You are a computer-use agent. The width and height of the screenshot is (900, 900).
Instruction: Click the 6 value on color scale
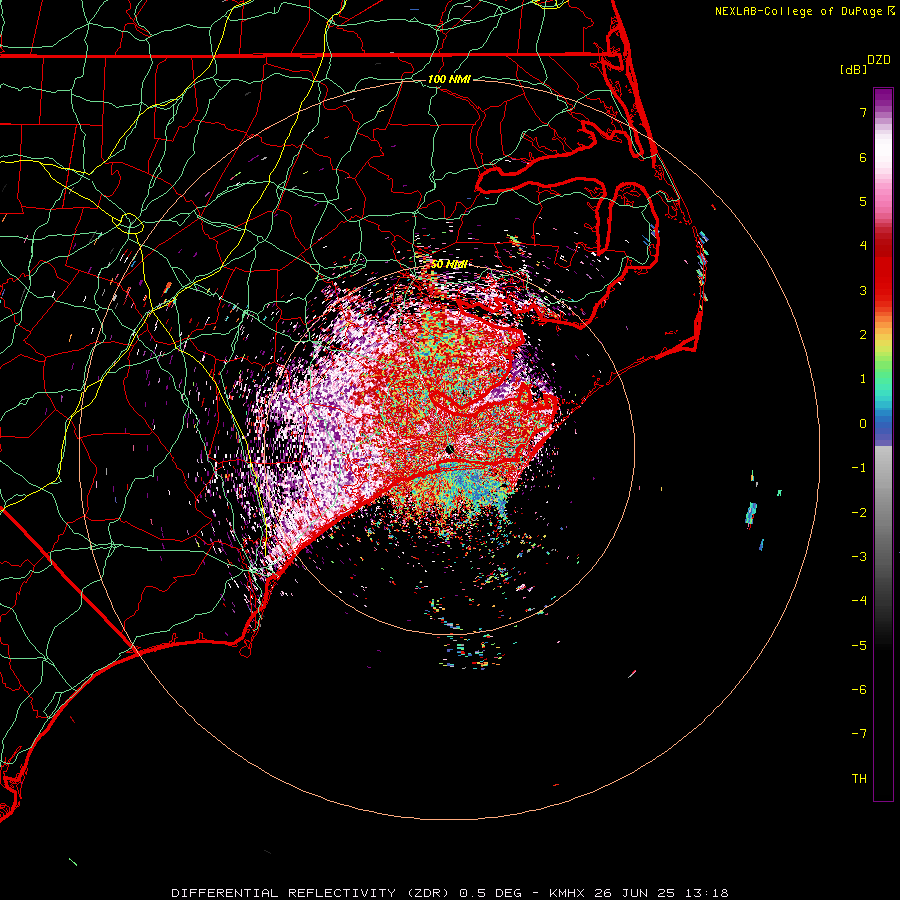(863, 157)
